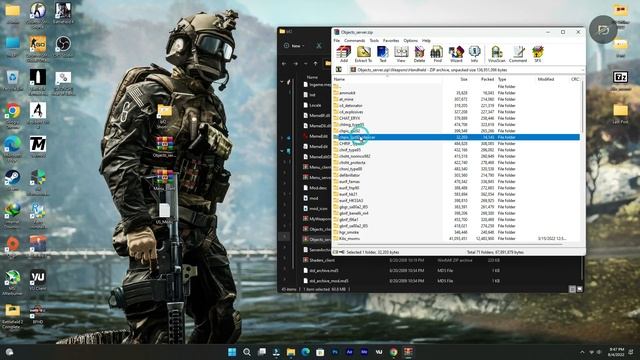Open Recycle Bin on desktop
The image size is (640, 360).
click(x=12, y=80)
